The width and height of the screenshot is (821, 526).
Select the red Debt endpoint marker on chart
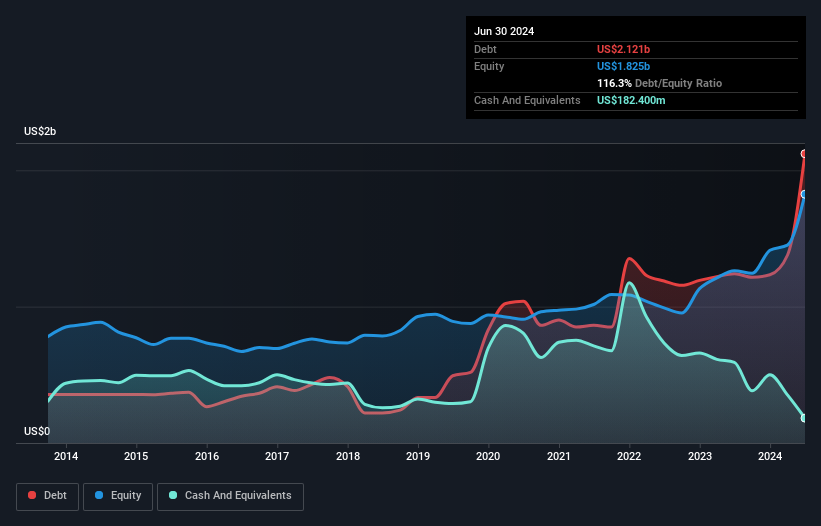pyautogui.click(x=804, y=154)
